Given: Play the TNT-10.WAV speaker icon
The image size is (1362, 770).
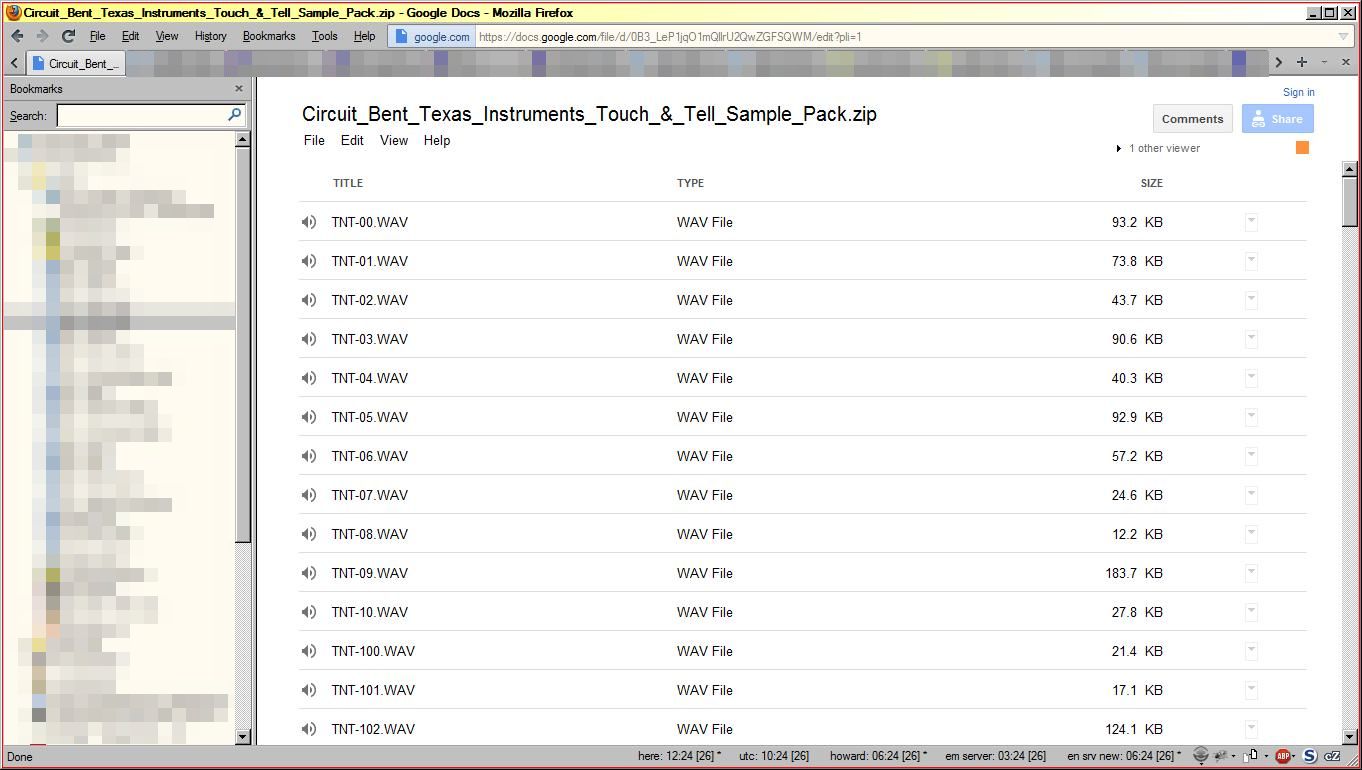Looking at the screenshot, I should [309, 612].
